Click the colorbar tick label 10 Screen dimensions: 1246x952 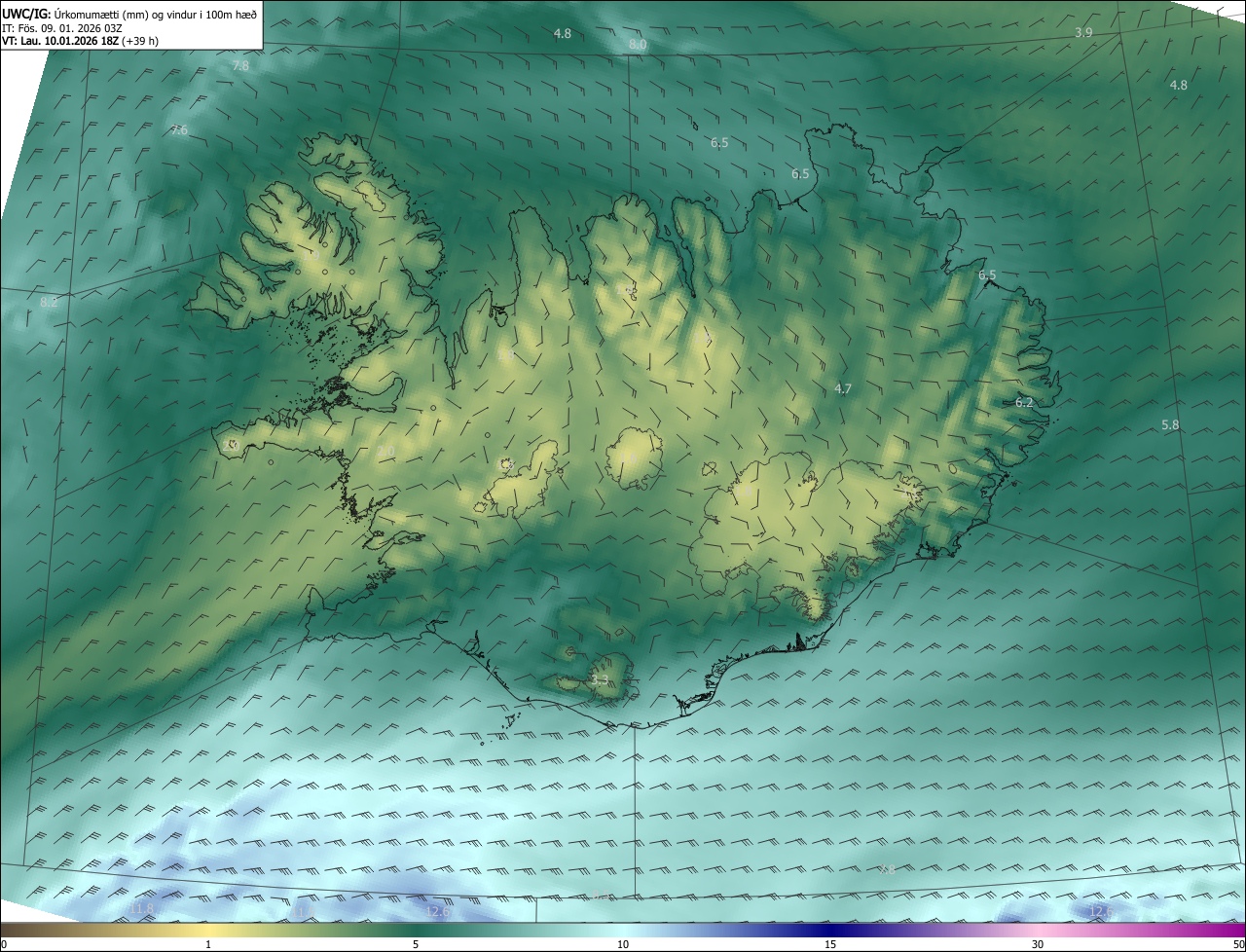(x=623, y=945)
